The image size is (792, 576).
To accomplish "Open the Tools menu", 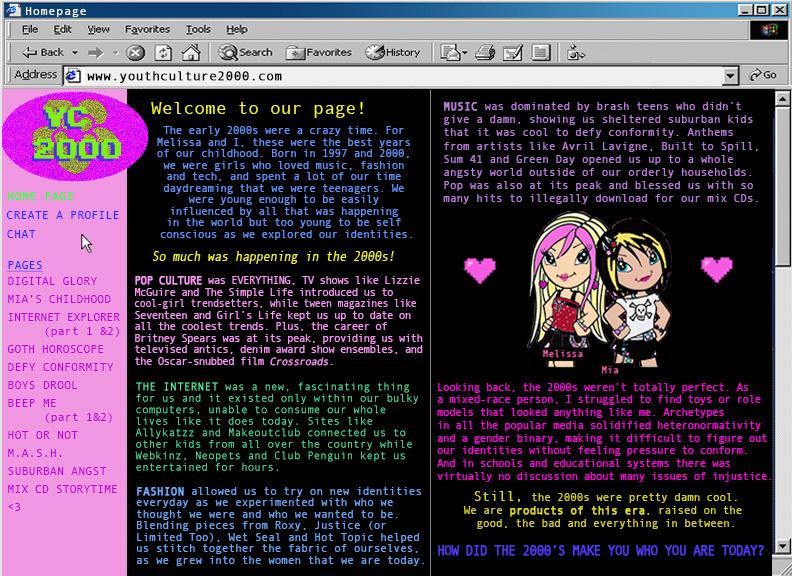I will 198,29.
